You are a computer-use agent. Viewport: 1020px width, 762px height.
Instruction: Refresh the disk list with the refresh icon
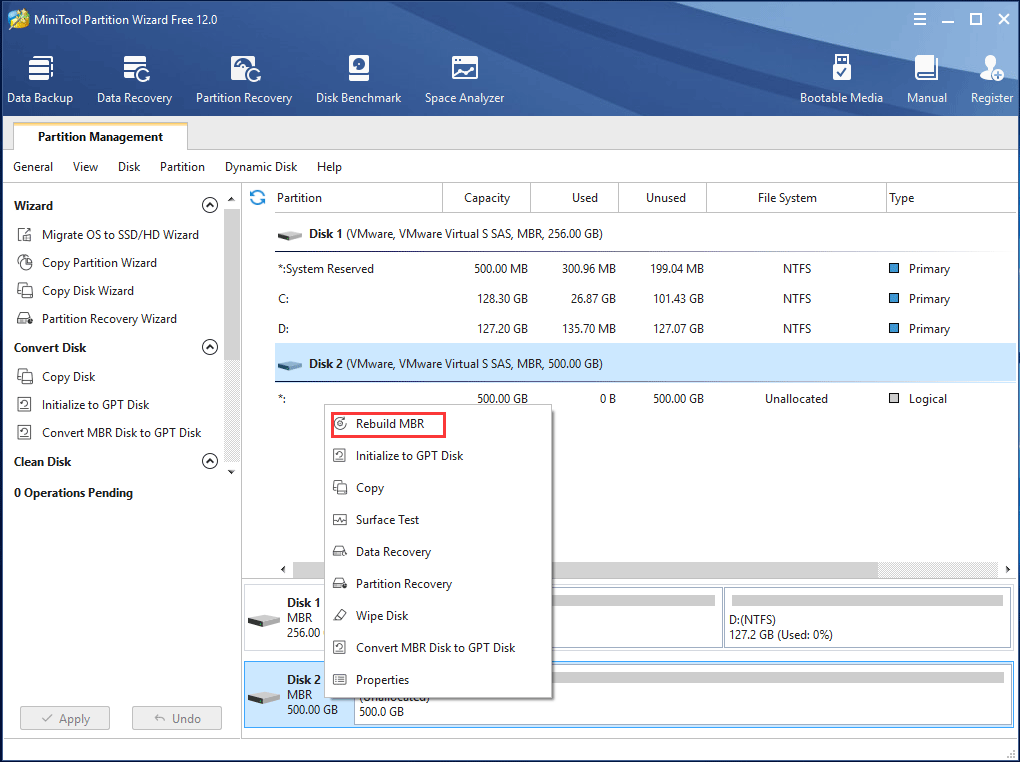point(257,197)
